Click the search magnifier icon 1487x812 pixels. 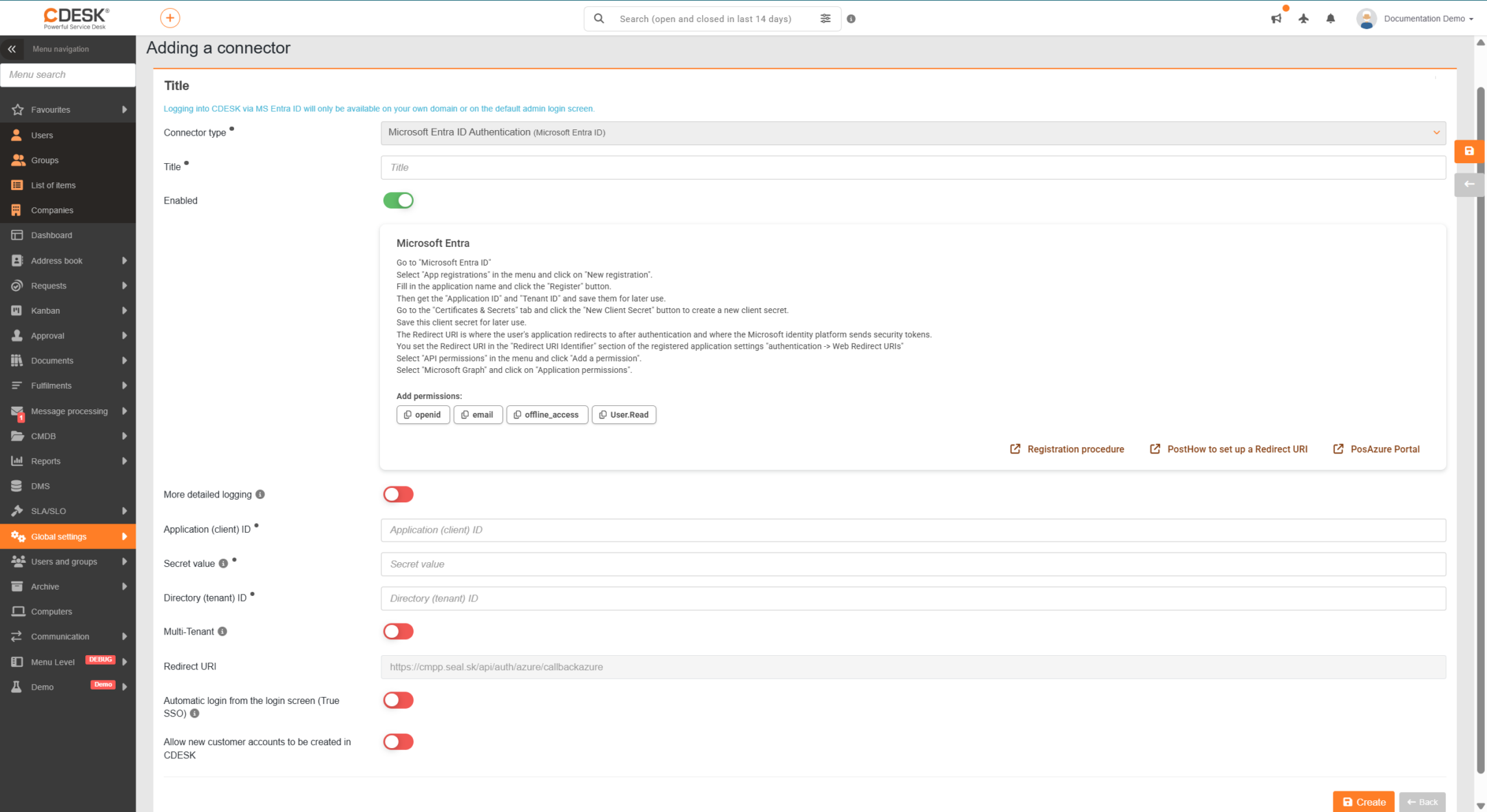pos(599,19)
